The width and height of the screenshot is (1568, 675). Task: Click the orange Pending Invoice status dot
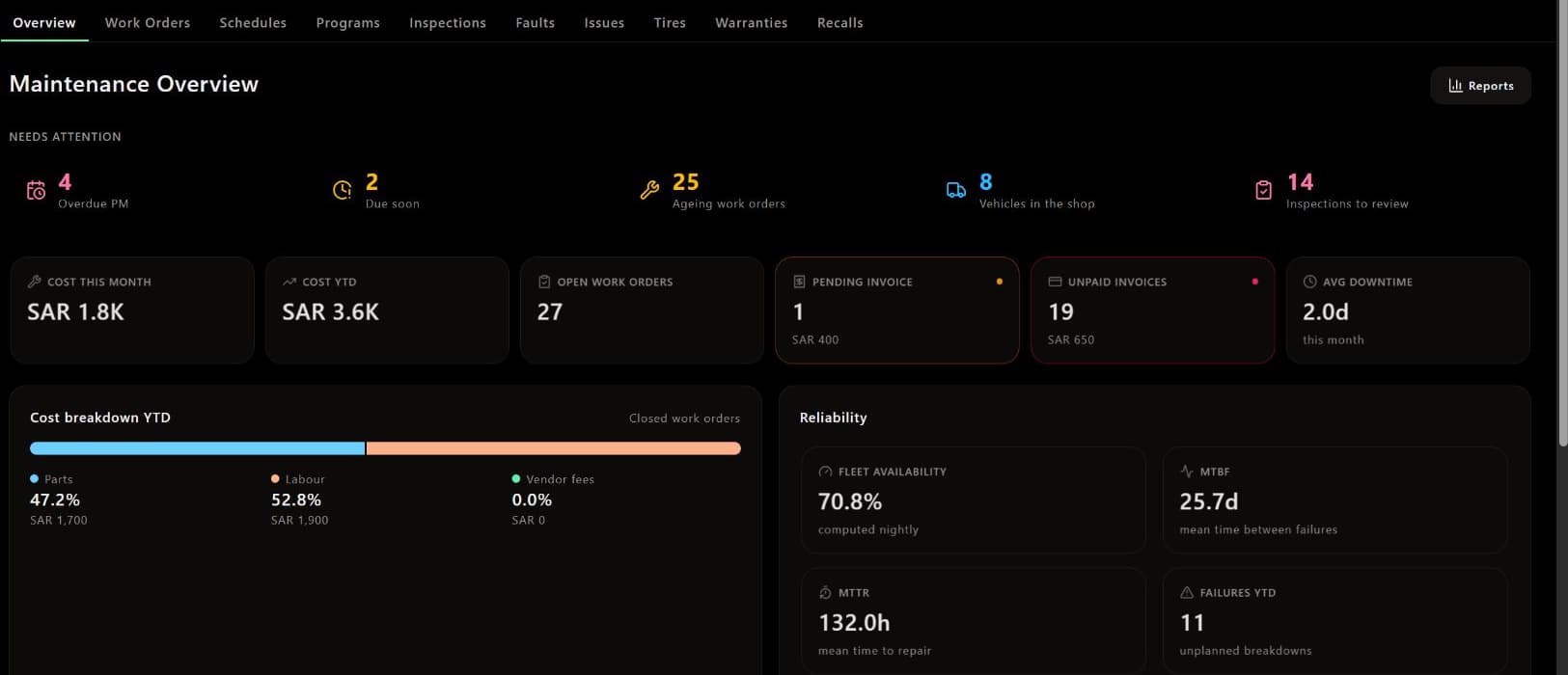click(x=999, y=282)
